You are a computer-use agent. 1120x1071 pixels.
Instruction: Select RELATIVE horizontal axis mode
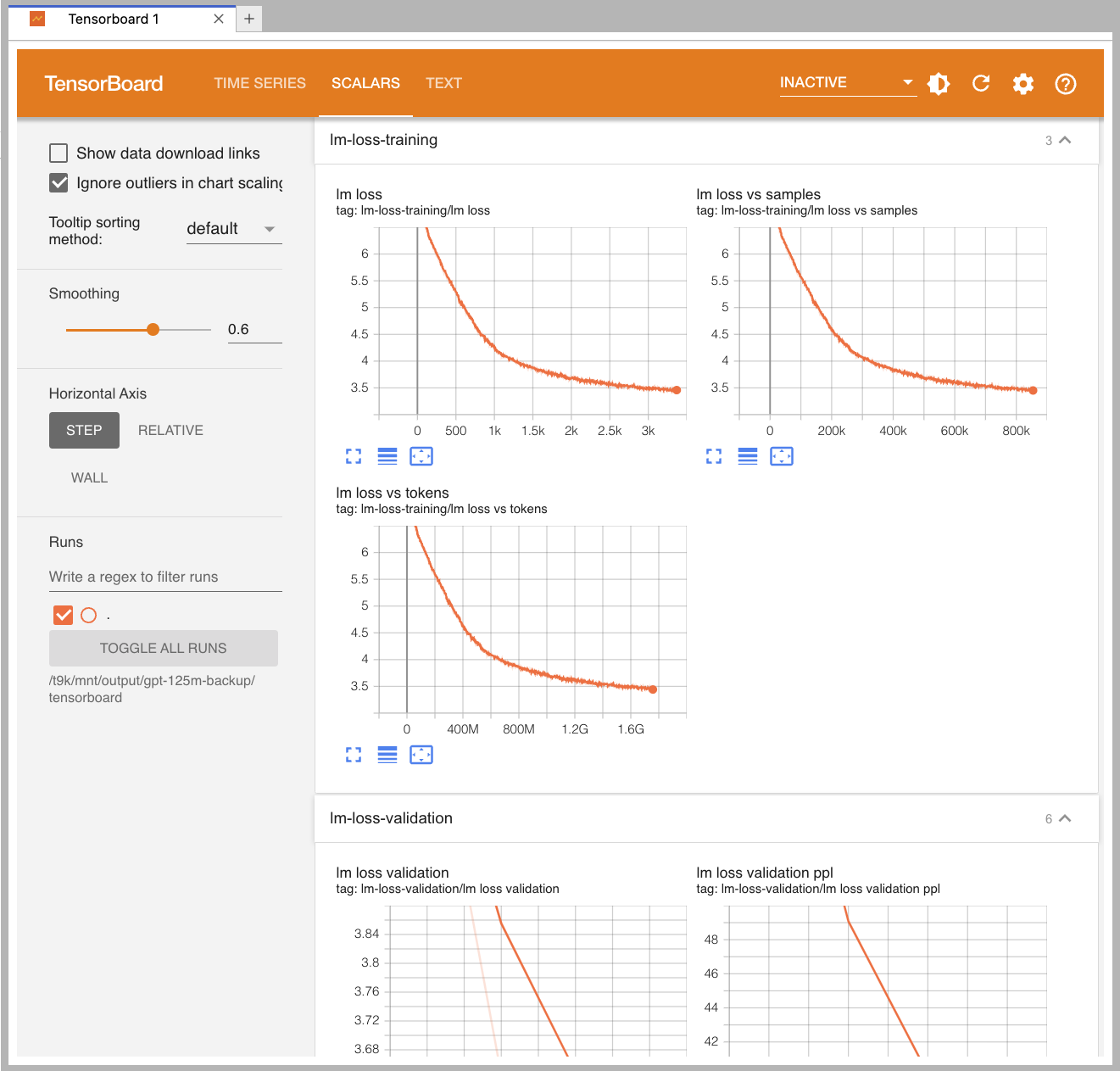(x=170, y=430)
